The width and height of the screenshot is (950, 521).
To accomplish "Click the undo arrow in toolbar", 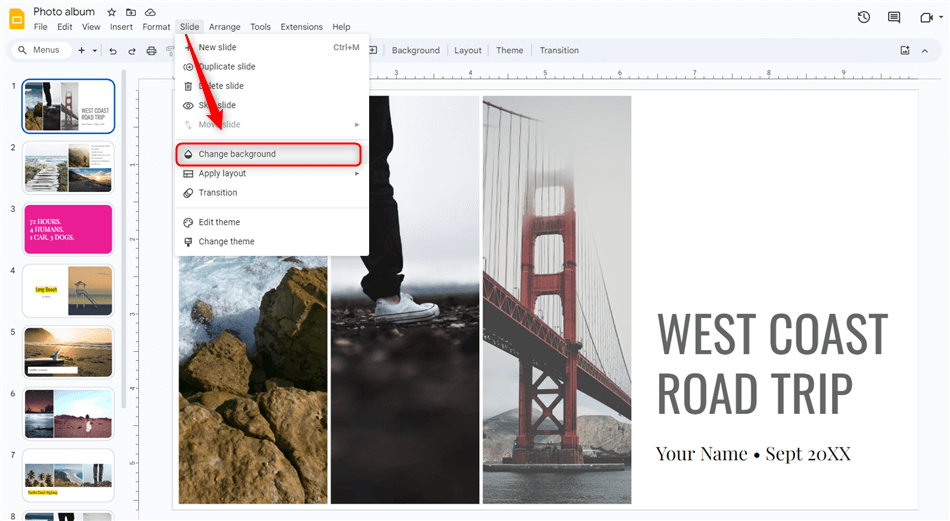I will coord(113,51).
